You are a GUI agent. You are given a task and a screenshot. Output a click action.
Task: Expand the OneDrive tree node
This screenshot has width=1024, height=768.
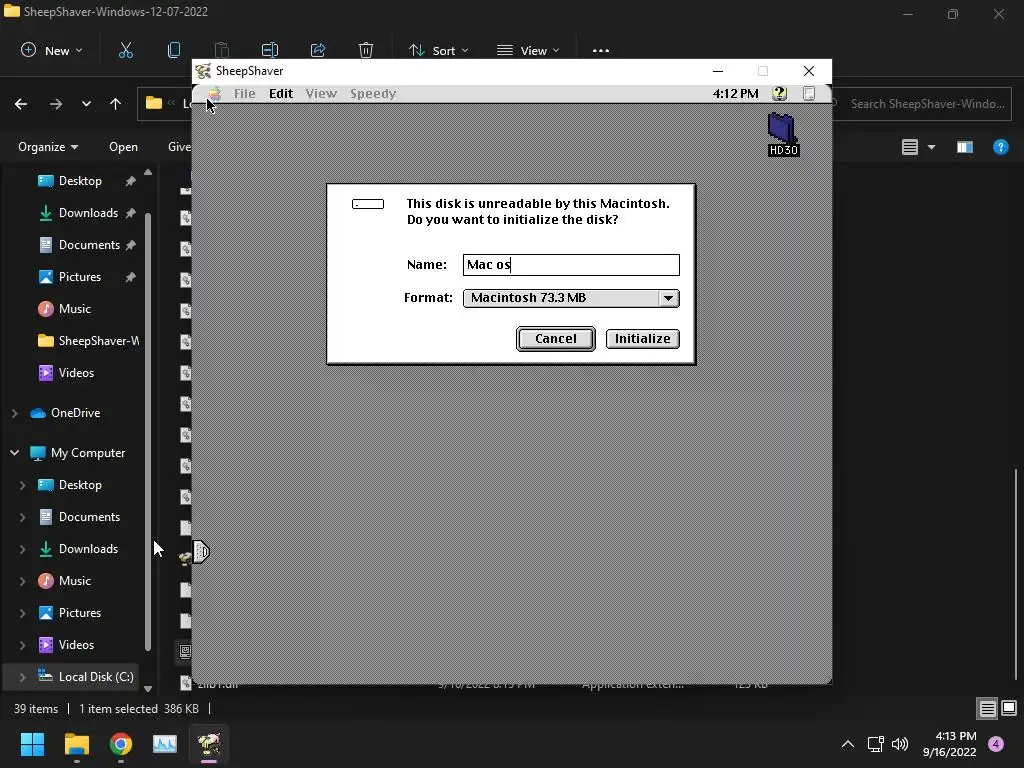click(x=14, y=413)
